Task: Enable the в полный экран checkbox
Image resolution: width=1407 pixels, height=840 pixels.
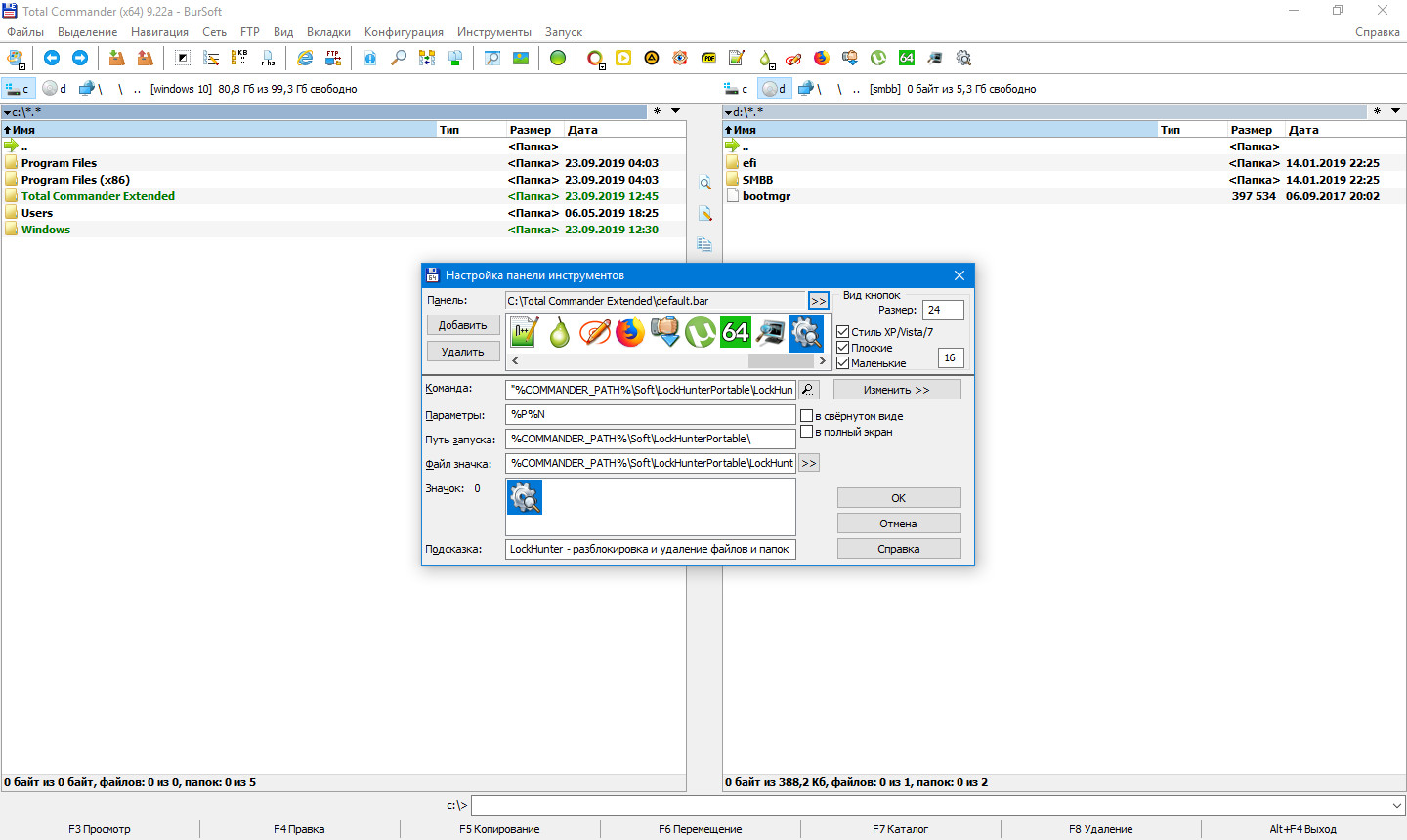Action: (x=807, y=432)
